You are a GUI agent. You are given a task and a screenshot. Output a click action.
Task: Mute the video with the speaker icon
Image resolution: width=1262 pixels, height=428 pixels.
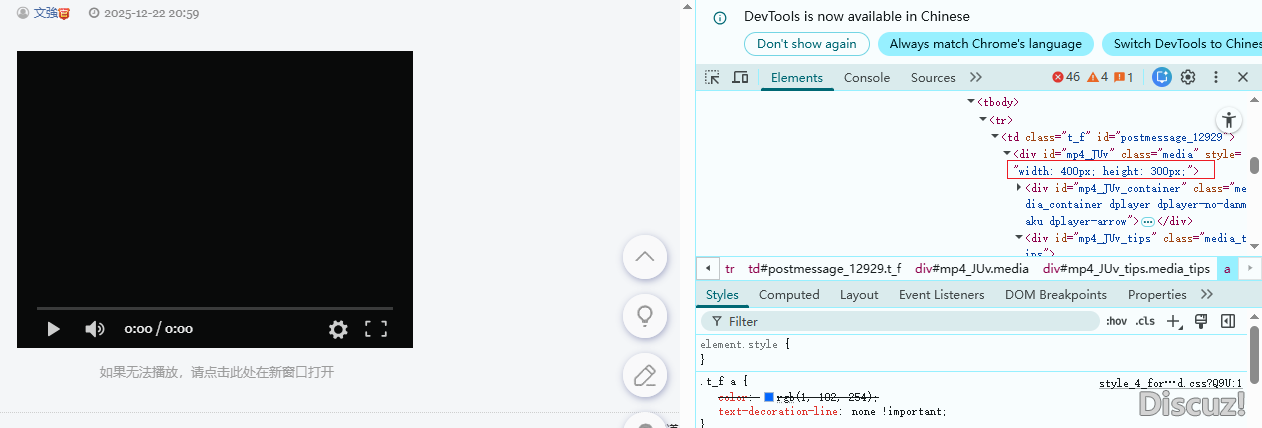point(95,329)
